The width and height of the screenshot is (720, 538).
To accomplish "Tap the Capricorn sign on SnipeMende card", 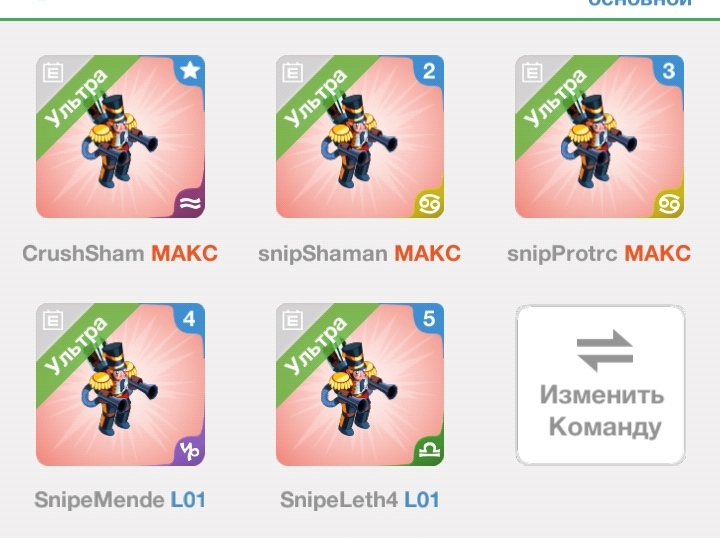I will coord(190,451).
